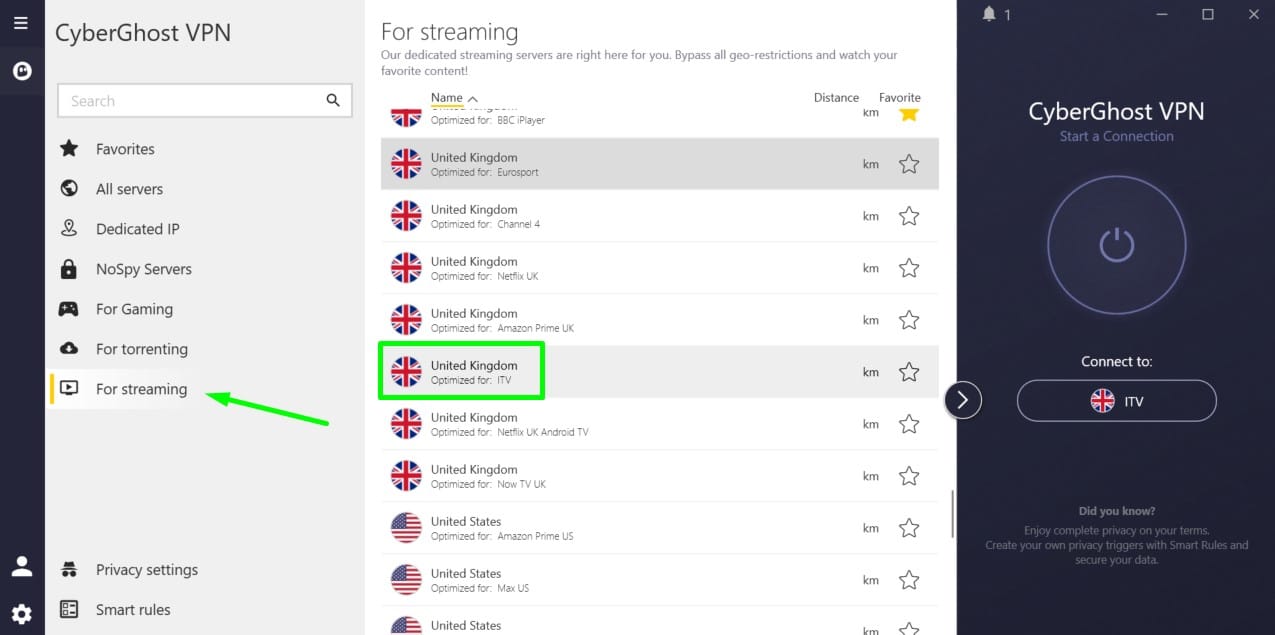This screenshot has height=635, width=1275.
Task: Select For torrenting category
Action: [x=141, y=349]
